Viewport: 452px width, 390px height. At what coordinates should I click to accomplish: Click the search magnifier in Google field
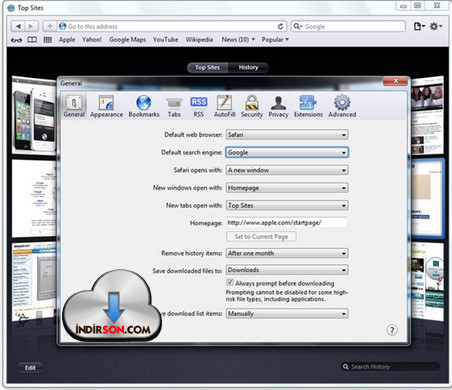point(297,26)
